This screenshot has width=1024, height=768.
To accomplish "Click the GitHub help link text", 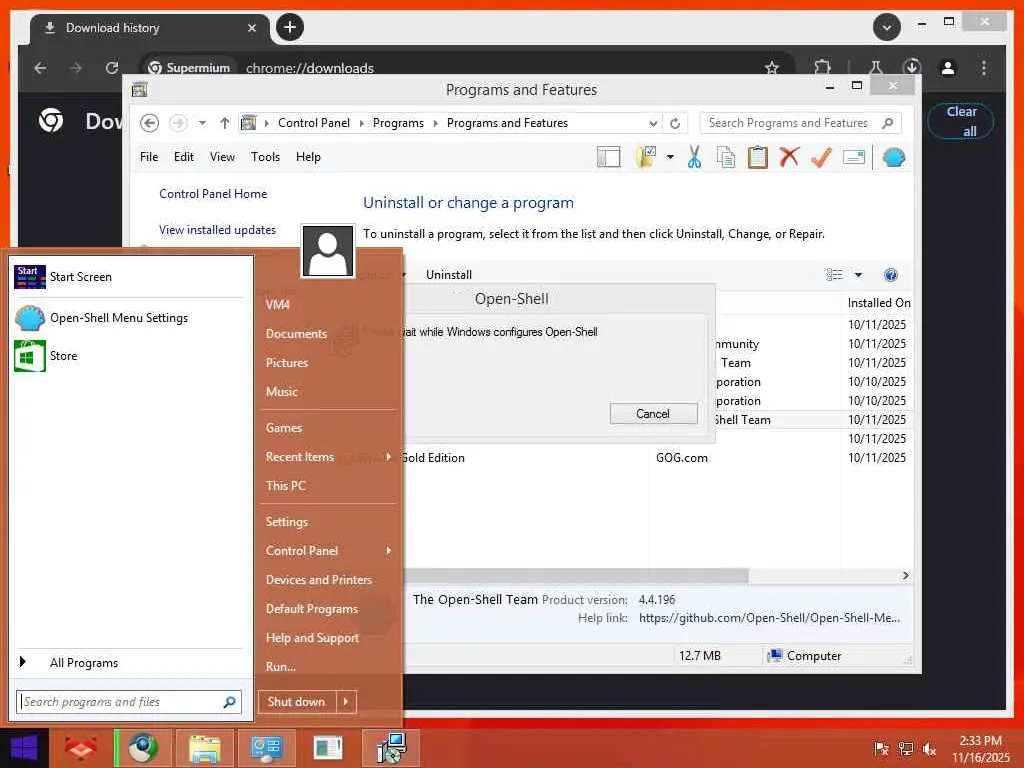I will 769,618.
